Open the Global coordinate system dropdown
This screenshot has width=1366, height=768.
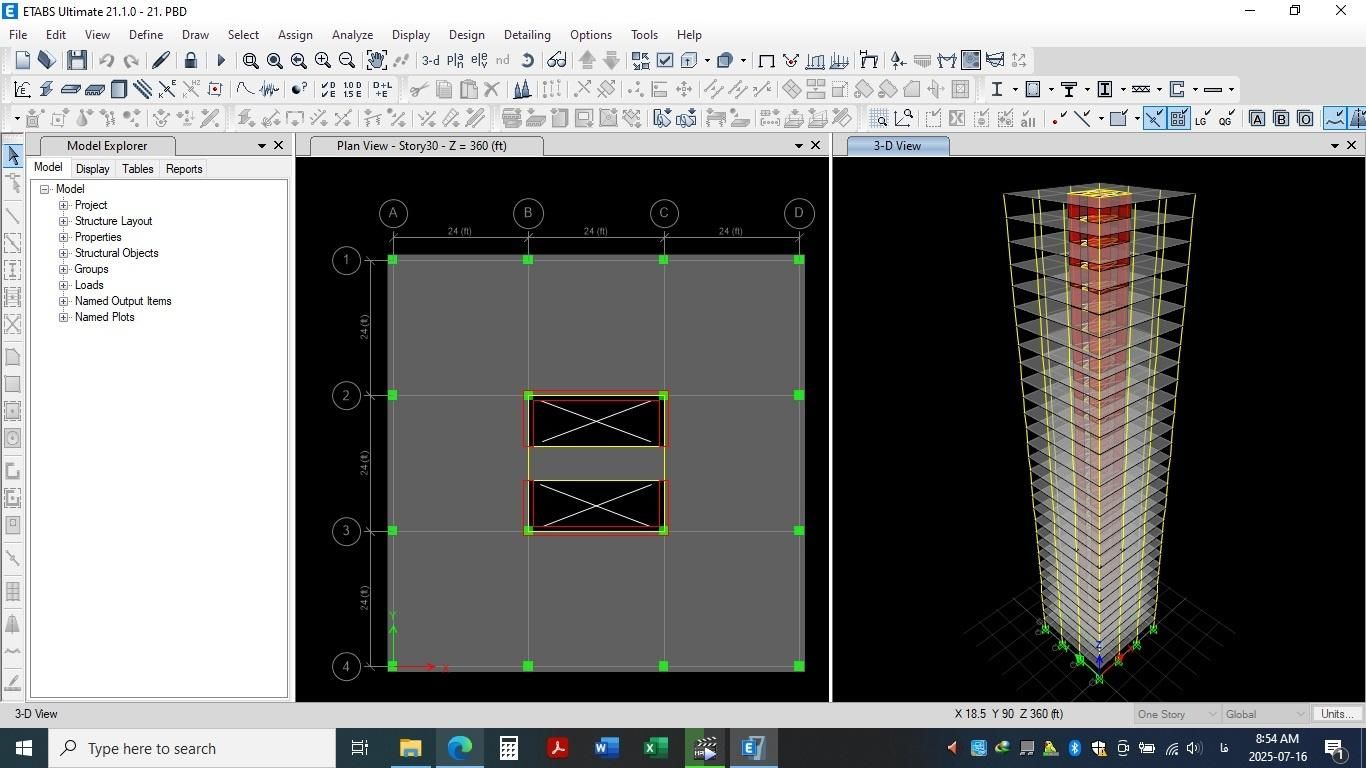point(1265,714)
